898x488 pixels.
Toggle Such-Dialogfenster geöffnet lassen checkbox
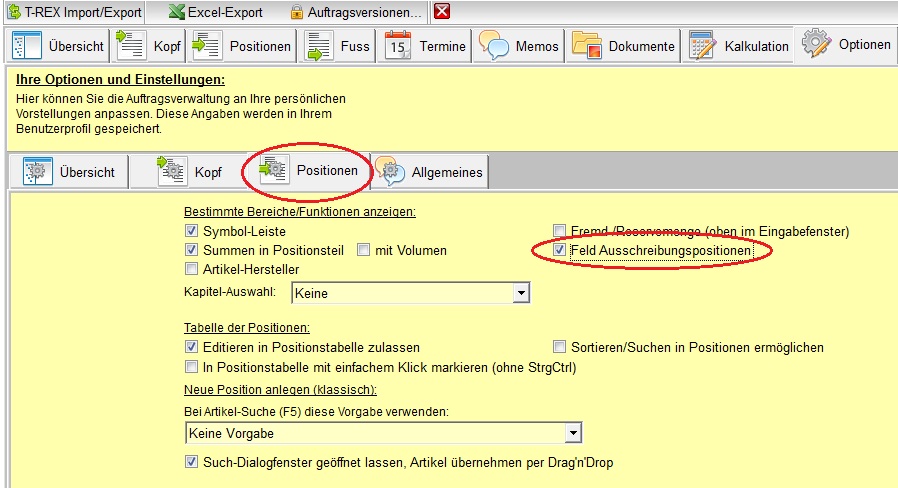pyautogui.click(x=191, y=462)
